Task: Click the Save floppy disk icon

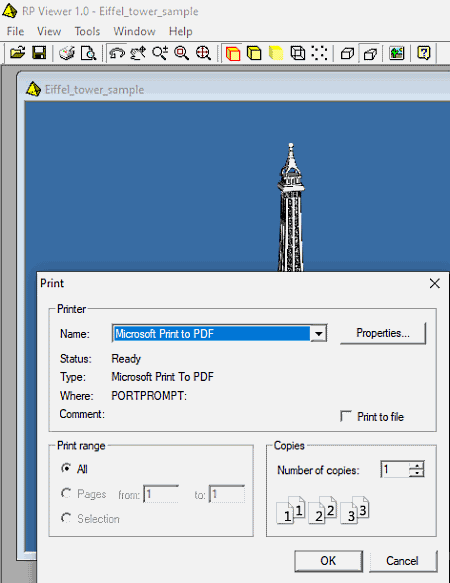Action: click(x=39, y=53)
